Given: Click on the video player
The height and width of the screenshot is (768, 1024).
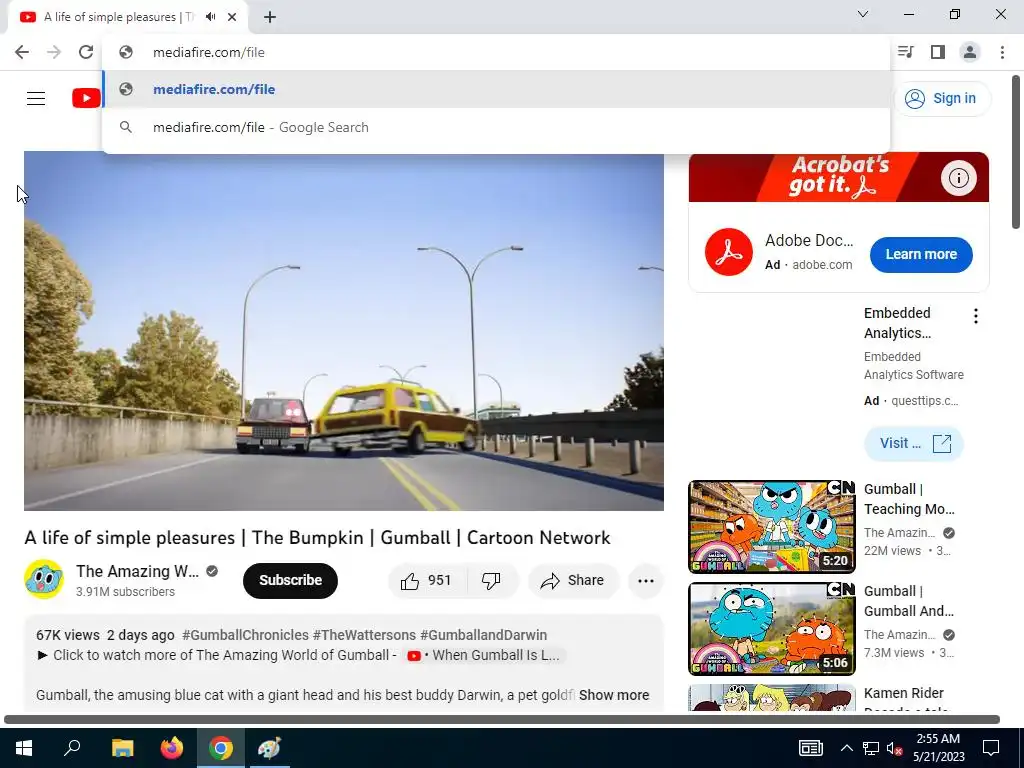Looking at the screenshot, I should pos(344,331).
